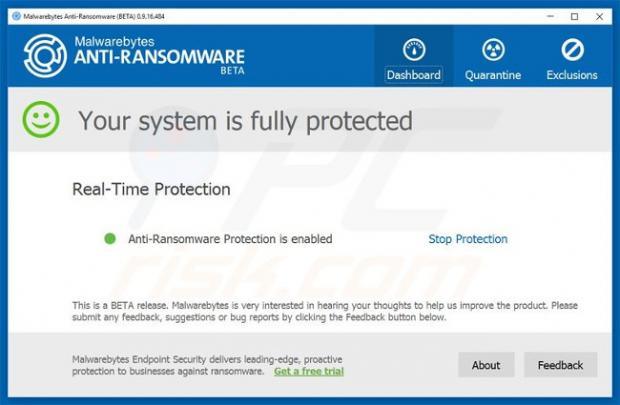Minimize the Anti-Ransomware window
Screen dimensions: 620x405
[551, 16]
